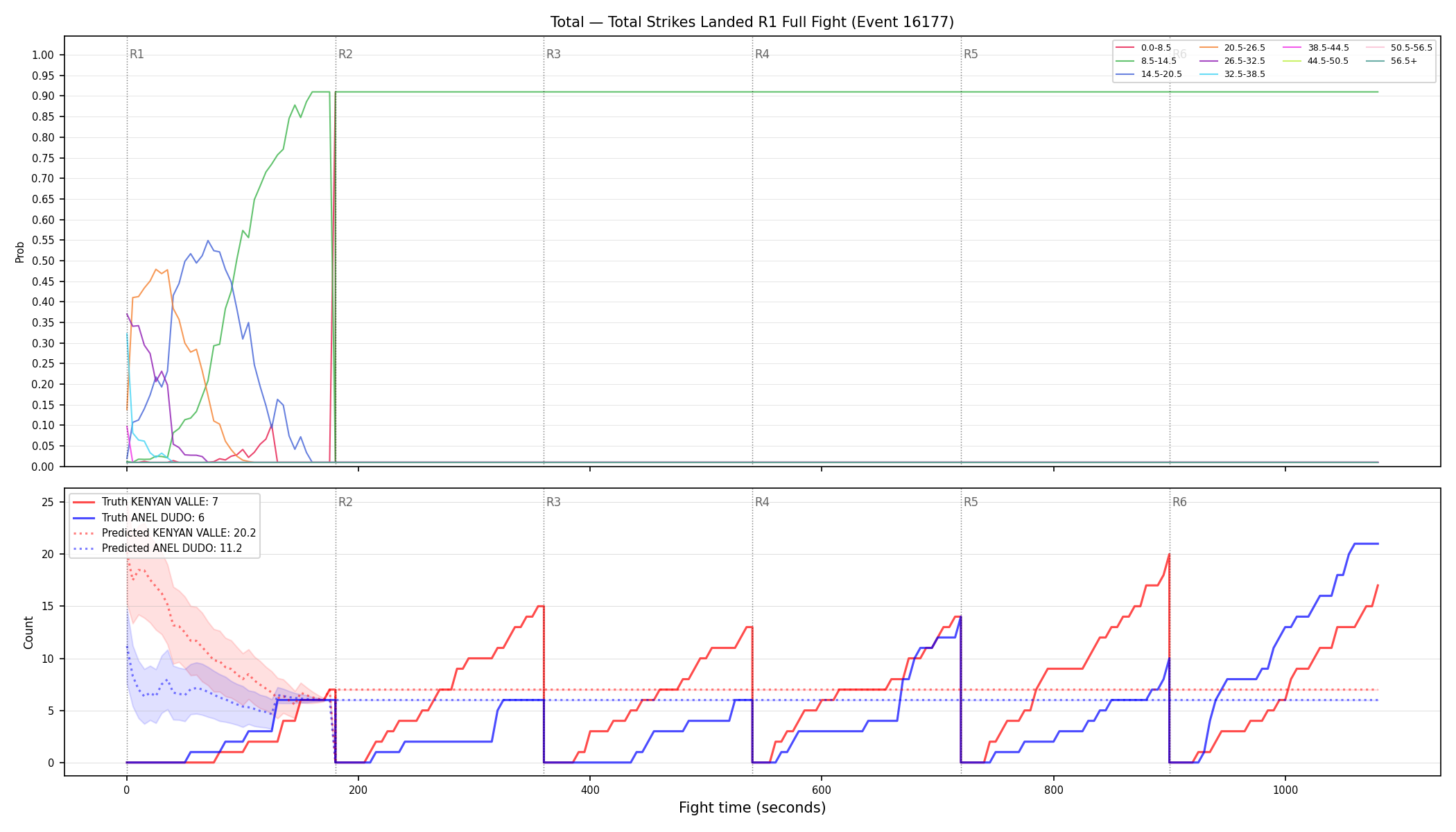The width and height of the screenshot is (1456, 832).
Task: Click the 15 tick on Count axis
Action: tap(48, 607)
